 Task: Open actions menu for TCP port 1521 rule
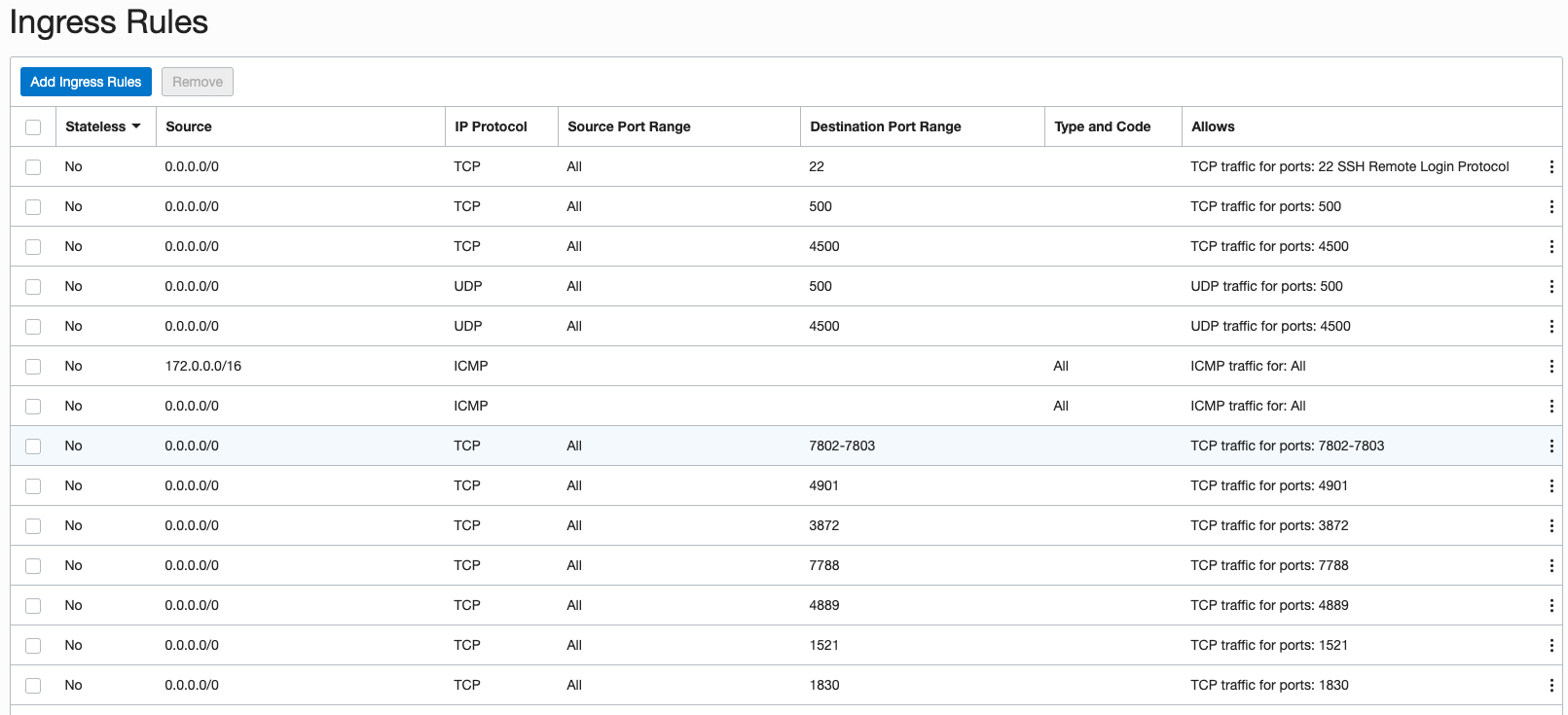tap(1550, 645)
